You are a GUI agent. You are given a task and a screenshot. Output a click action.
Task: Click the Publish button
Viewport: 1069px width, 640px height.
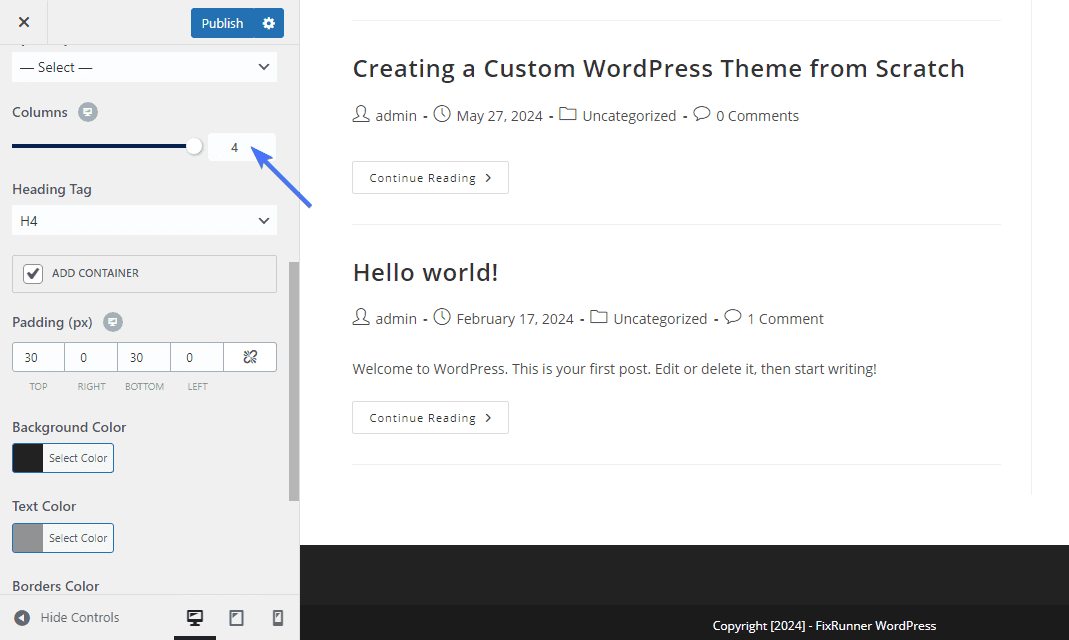pyautogui.click(x=222, y=23)
